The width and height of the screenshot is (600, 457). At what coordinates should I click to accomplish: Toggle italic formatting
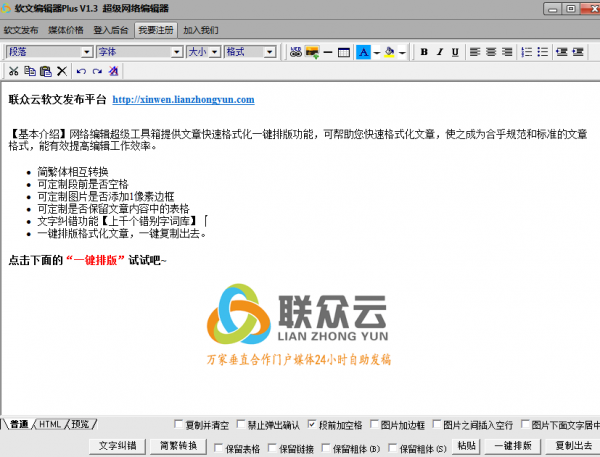coord(440,52)
